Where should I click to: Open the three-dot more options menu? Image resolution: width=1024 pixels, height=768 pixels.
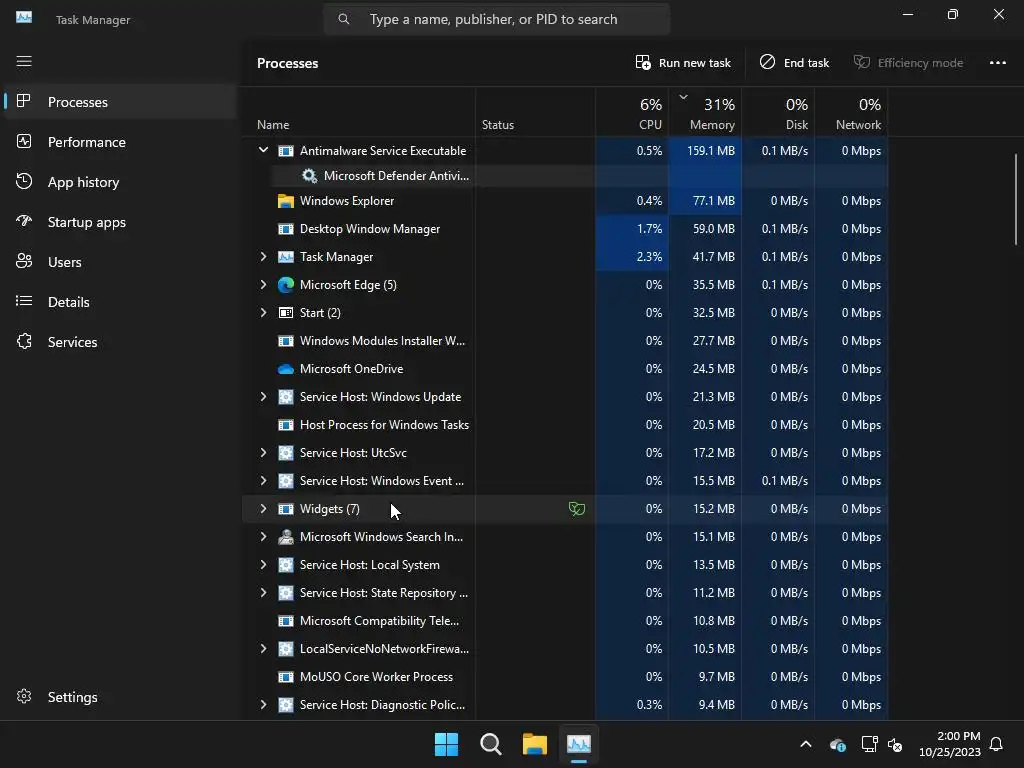coord(997,63)
